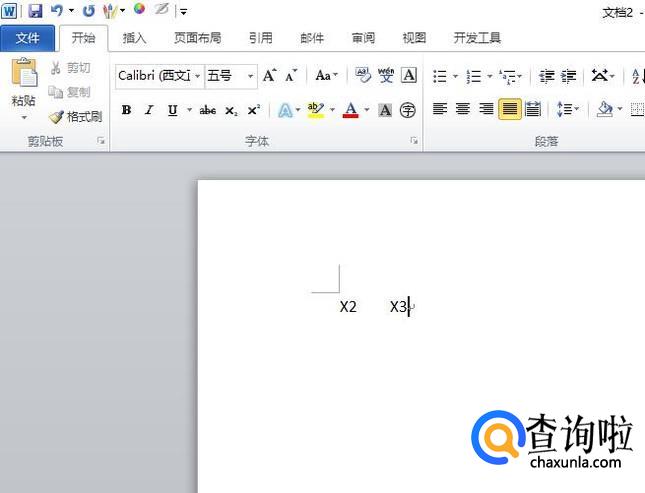Open the 文件 (File) tab
The image size is (645, 493).
[x=27, y=38]
